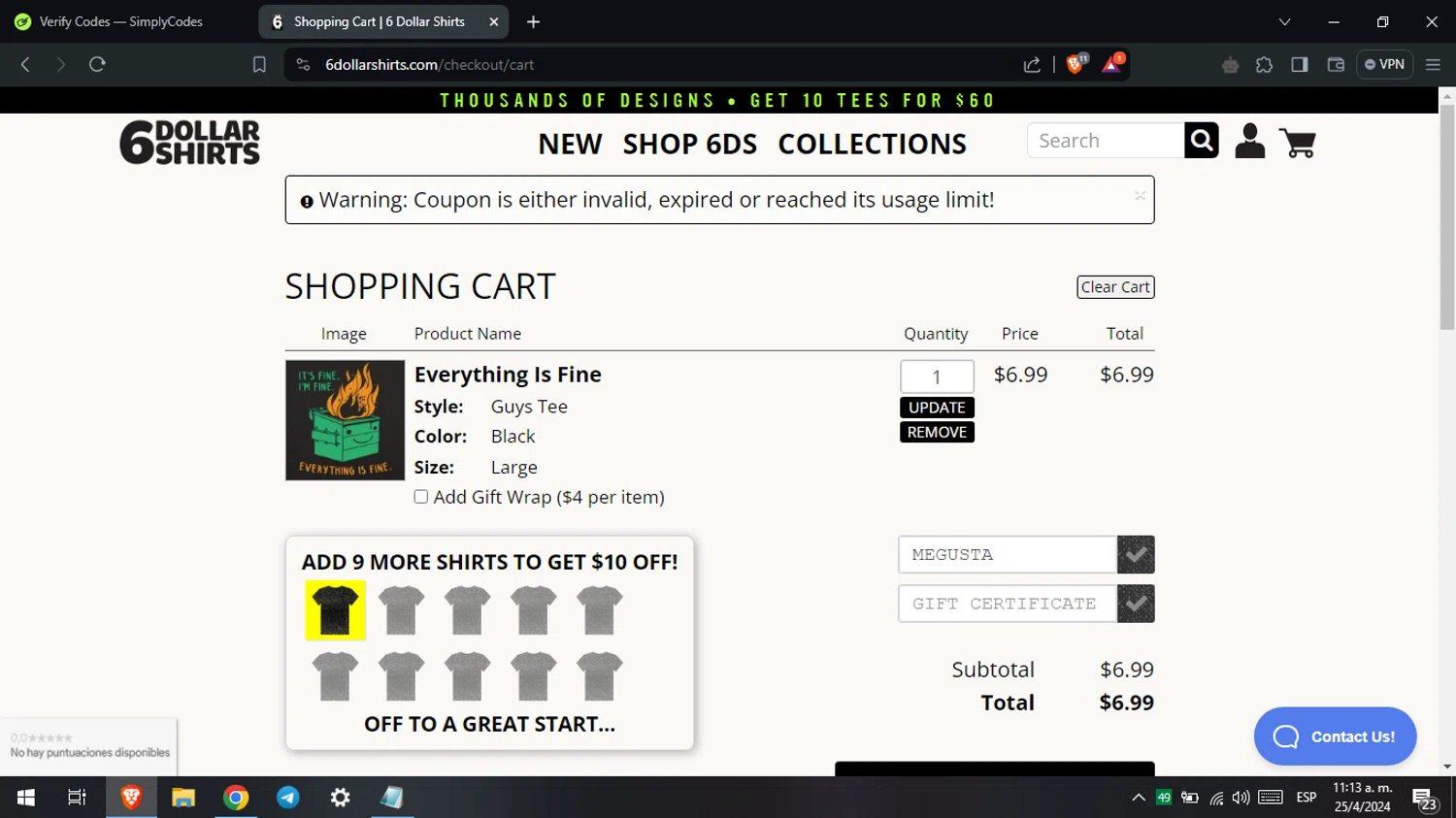Open the account profile icon

click(x=1250, y=142)
